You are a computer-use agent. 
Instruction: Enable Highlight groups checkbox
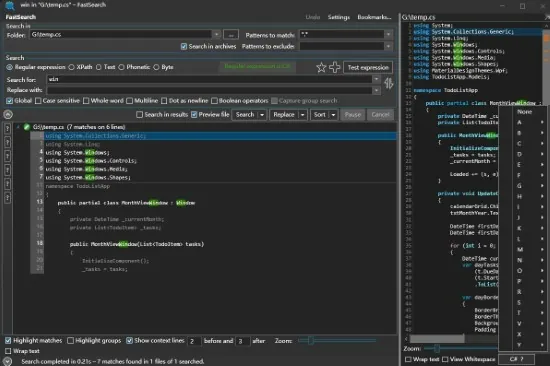70,340
